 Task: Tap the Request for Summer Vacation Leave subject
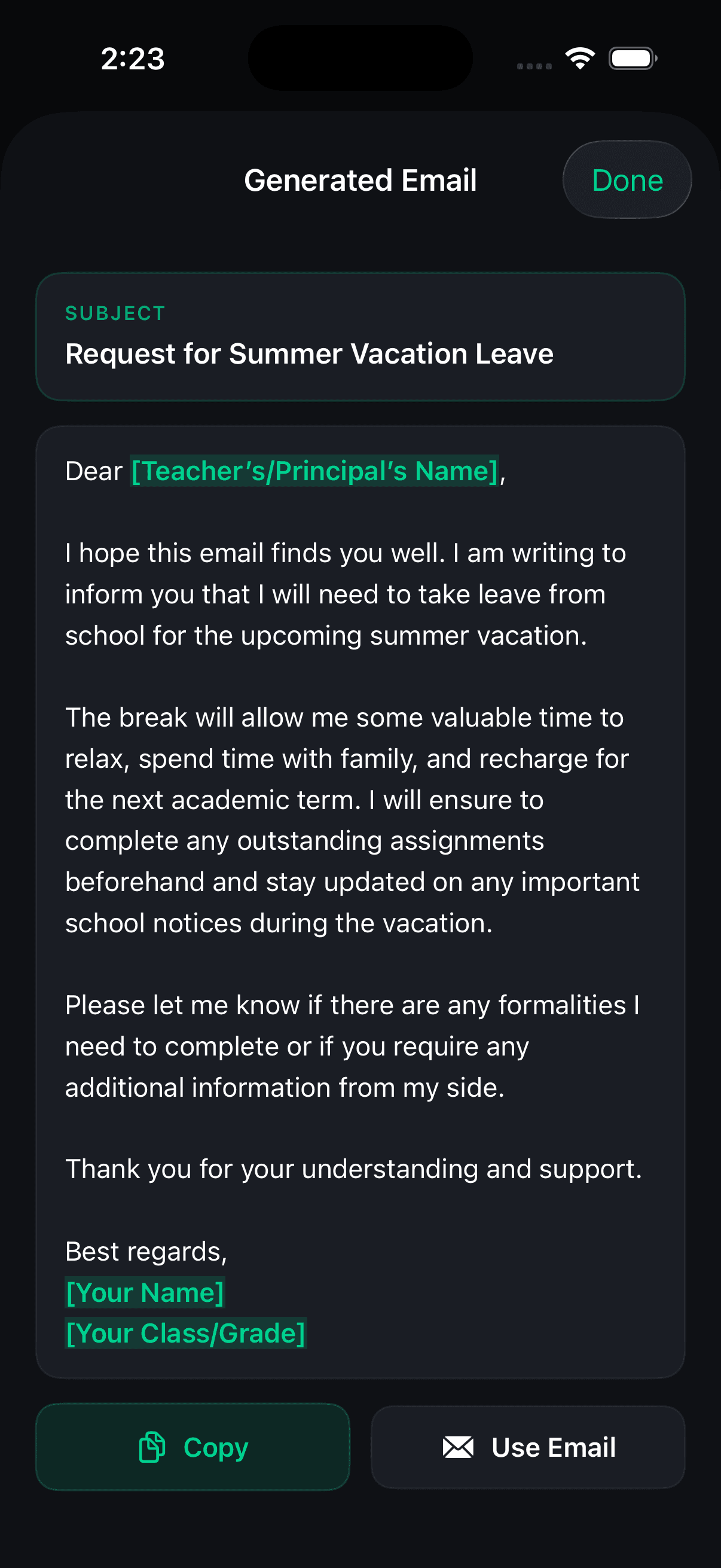click(x=309, y=353)
